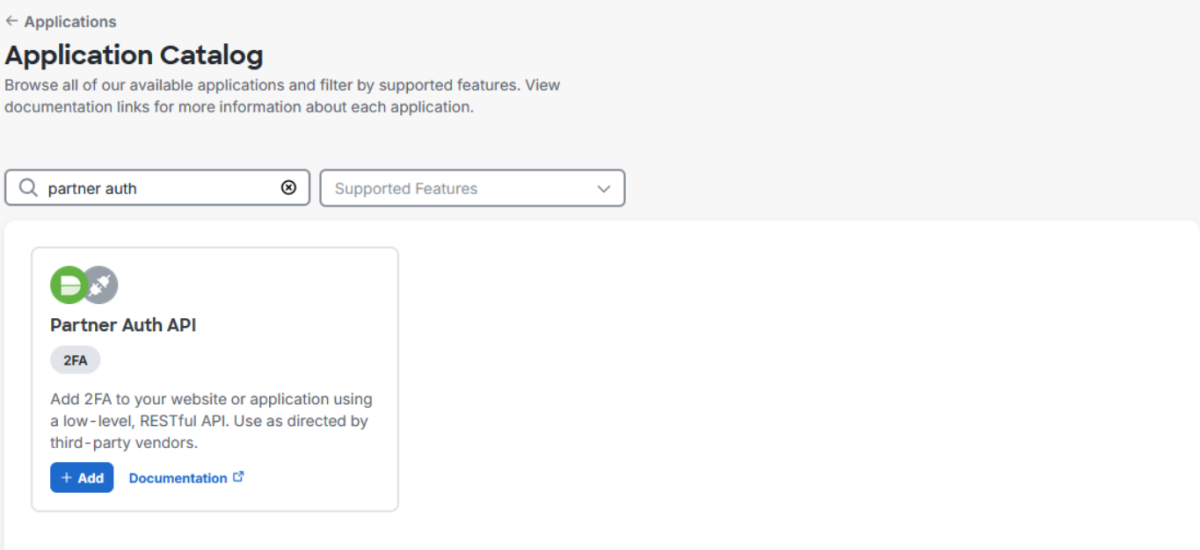Click the Partner Auth API card description text
This screenshot has width=1200, height=550.
[211, 421]
